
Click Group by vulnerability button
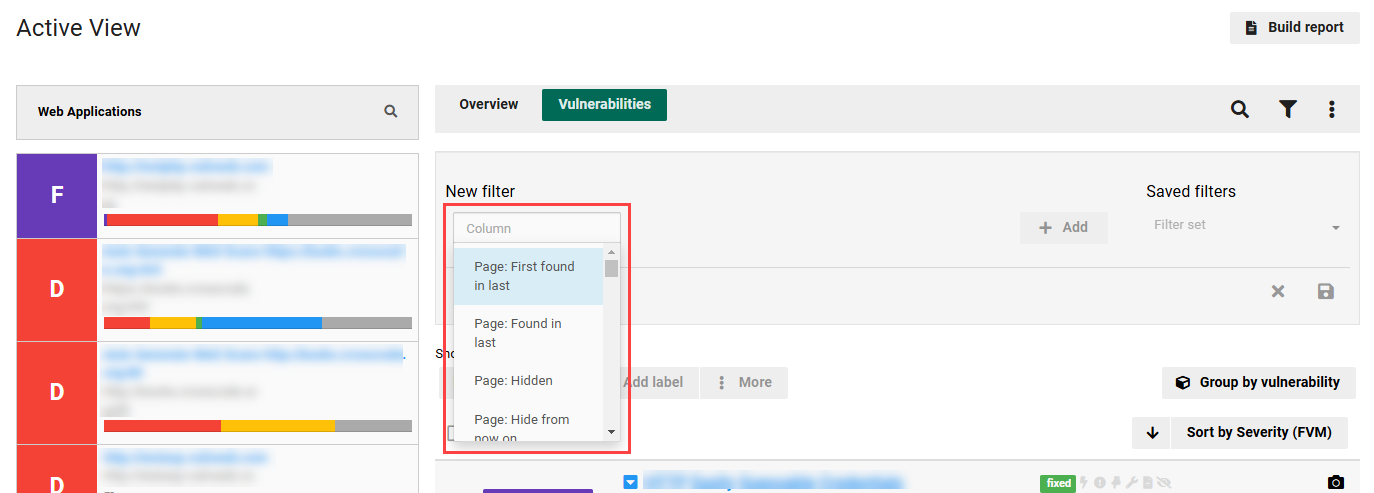coord(1258,382)
